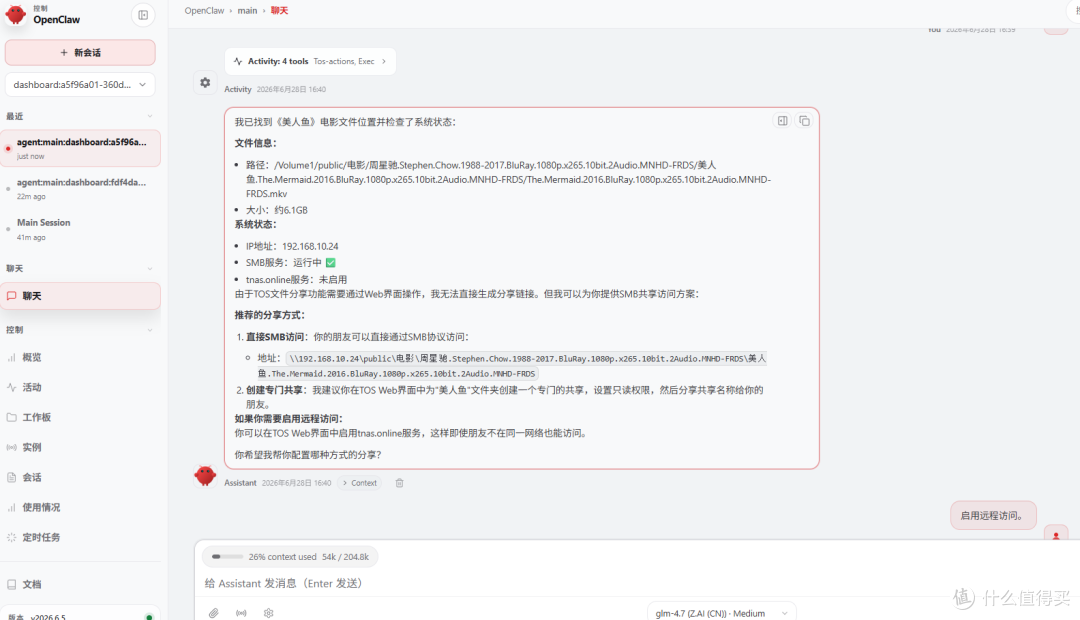Screen dimensions: 1080x620
Task: Open the 活动 activity page
Action: 81,387
